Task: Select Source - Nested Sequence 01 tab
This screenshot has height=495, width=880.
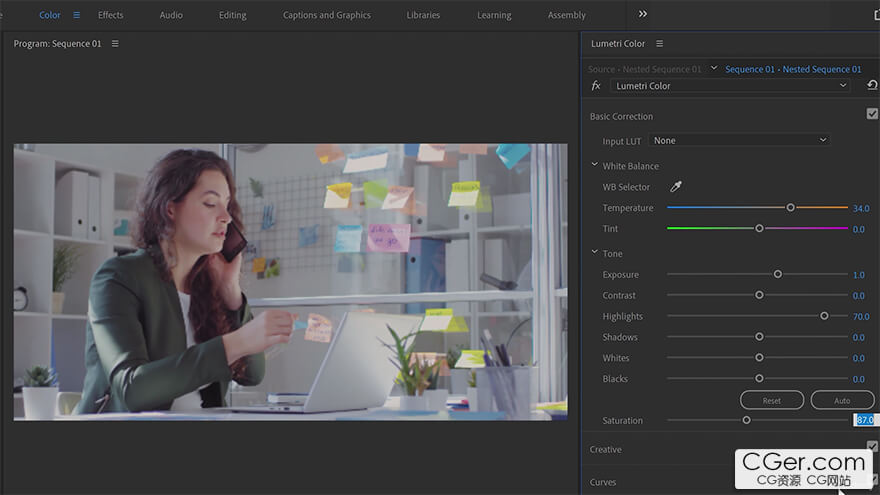Action: click(x=644, y=69)
